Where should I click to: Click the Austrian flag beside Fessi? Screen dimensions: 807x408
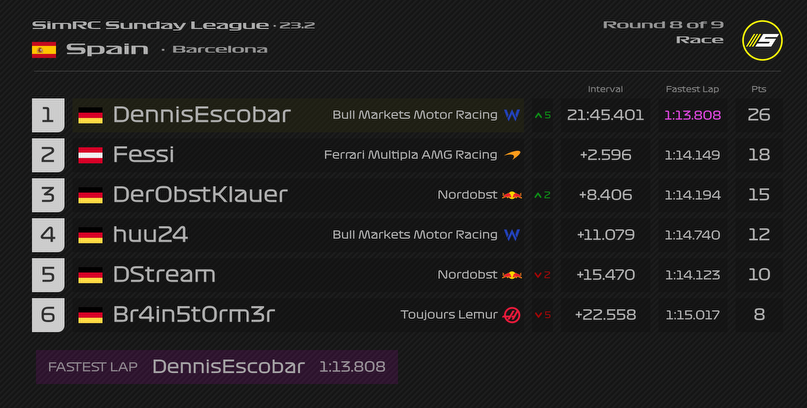pyautogui.click(x=90, y=155)
